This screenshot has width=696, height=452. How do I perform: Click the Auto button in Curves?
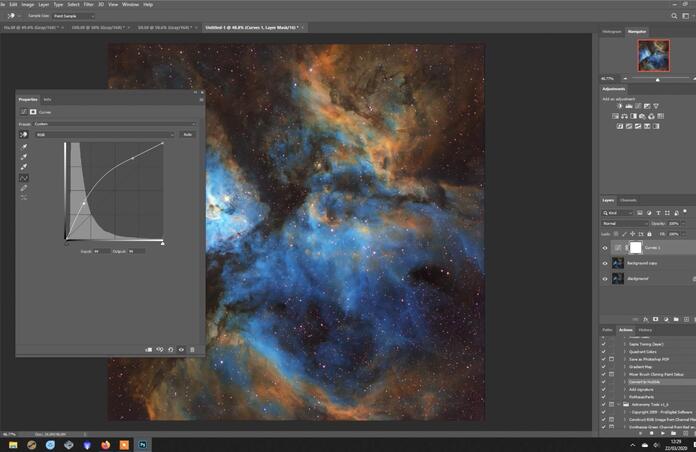(x=188, y=135)
